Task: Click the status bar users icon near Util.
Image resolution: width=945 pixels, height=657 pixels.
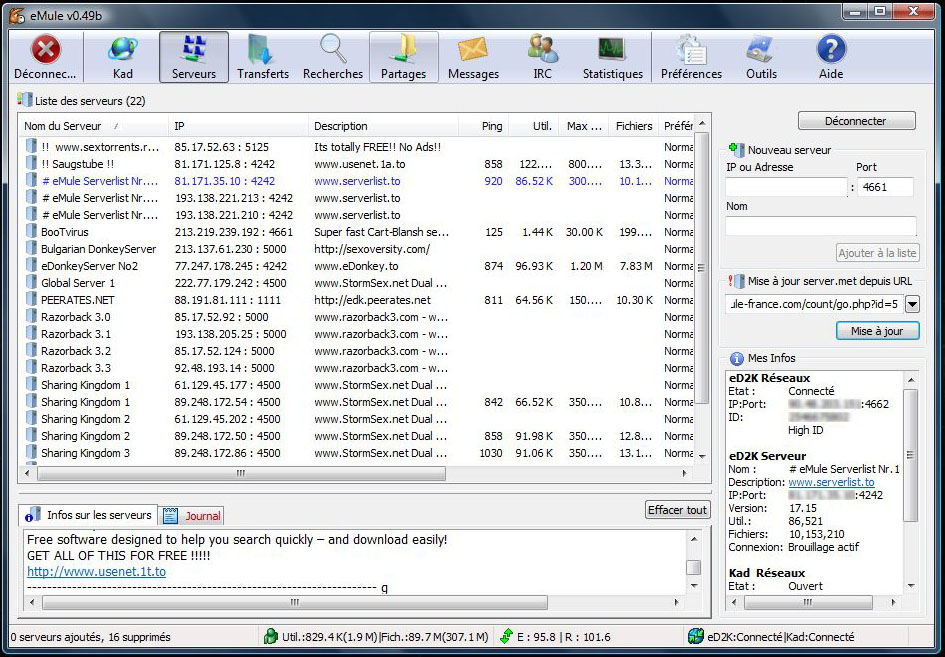Action: (271, 636)
